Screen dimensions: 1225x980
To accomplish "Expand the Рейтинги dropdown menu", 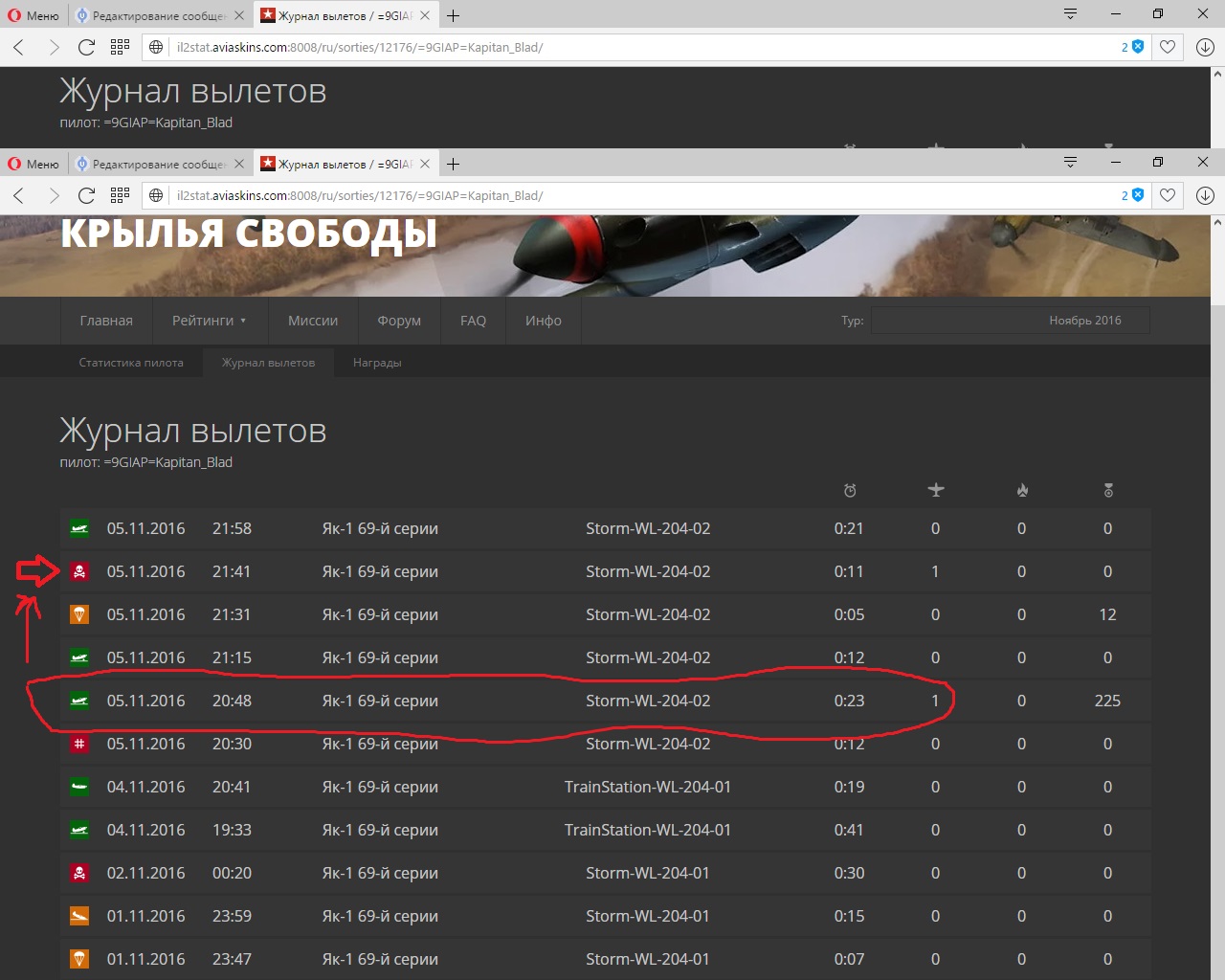I will [209, 321].
